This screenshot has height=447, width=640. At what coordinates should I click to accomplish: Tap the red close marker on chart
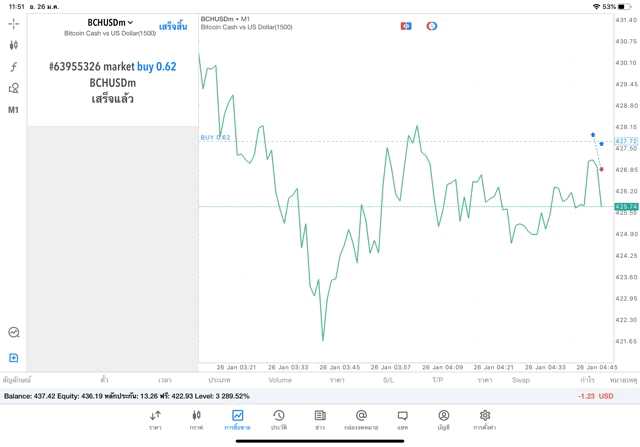601,169
